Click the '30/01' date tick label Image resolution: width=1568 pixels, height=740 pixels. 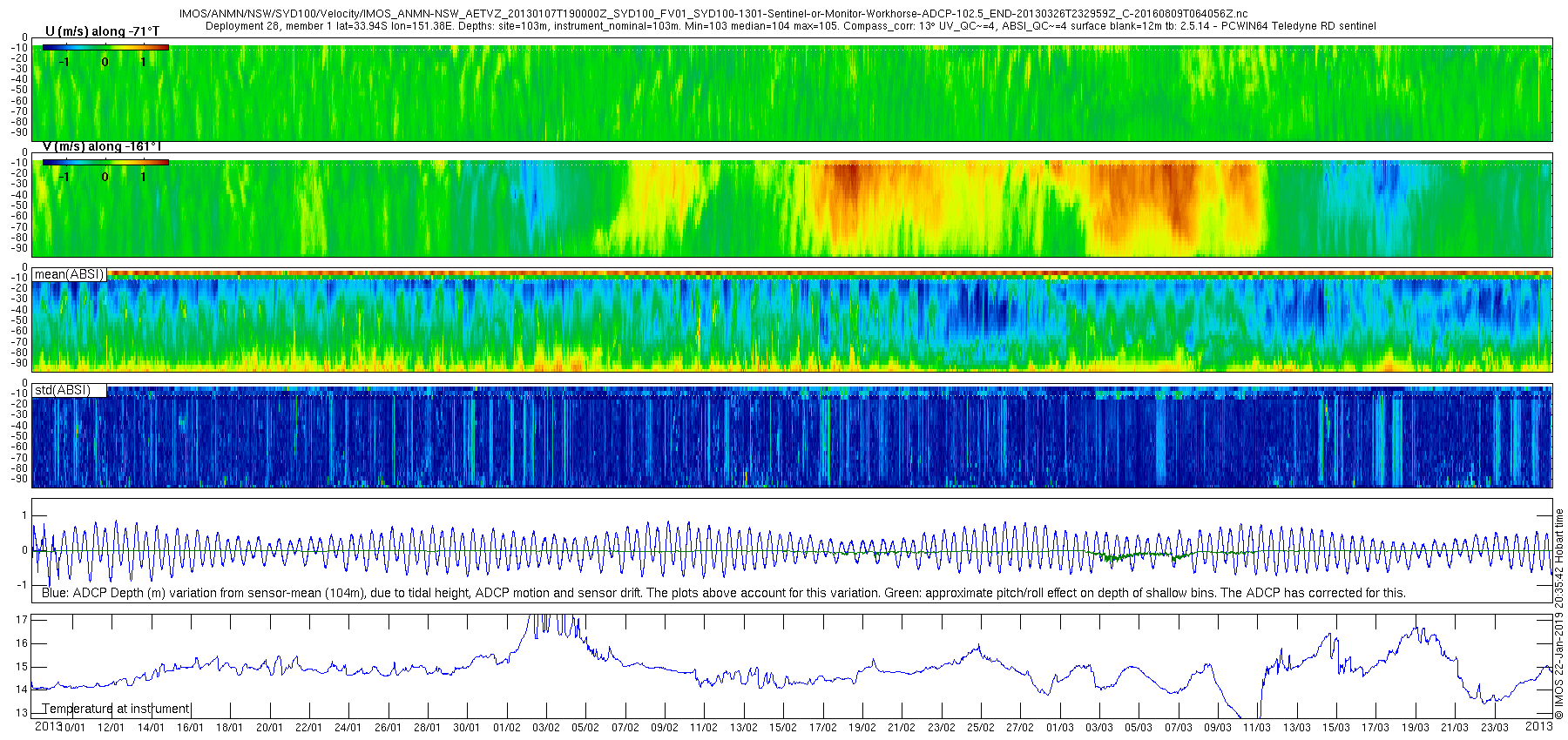coord(466,728)
